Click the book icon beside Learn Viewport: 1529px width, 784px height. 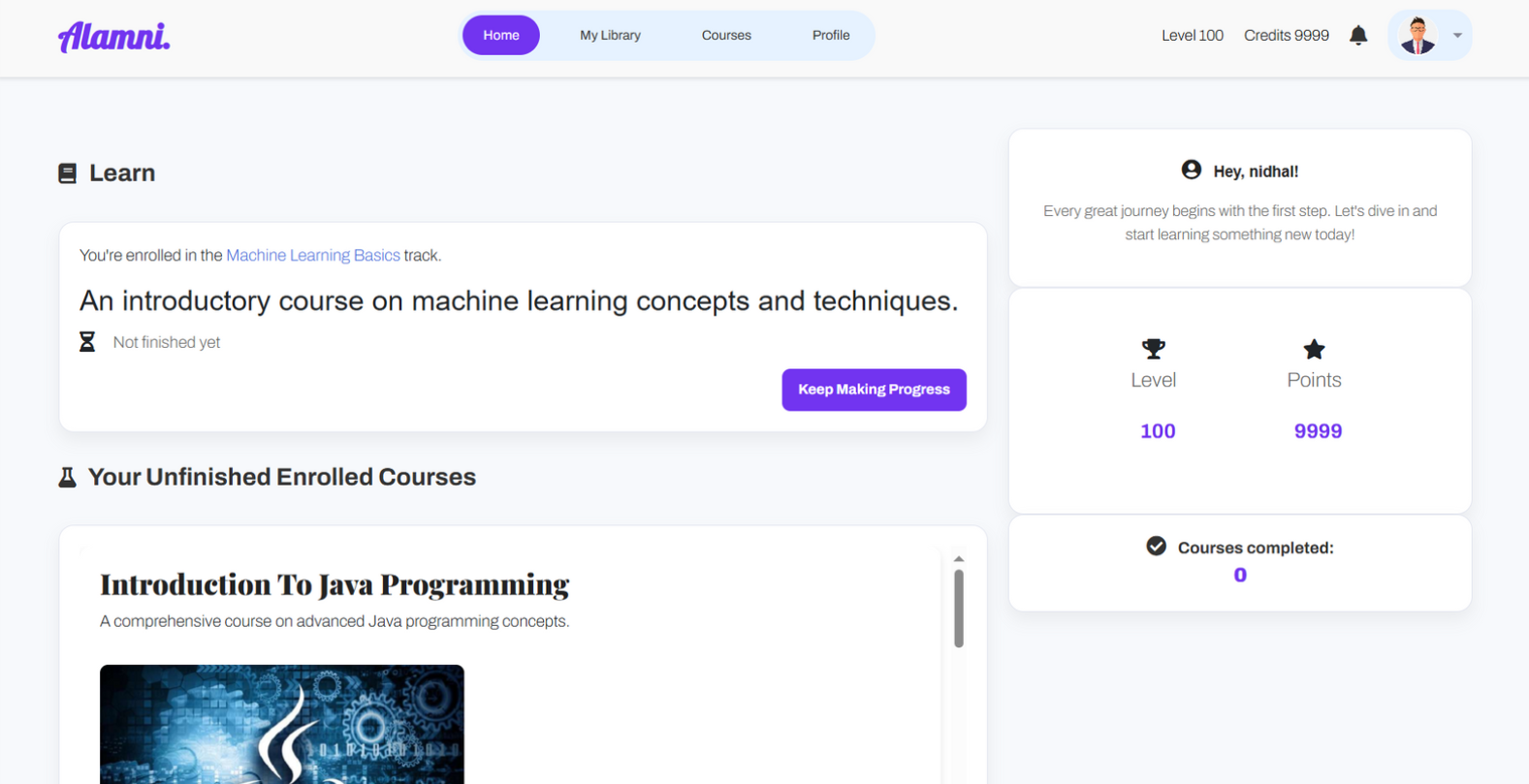[x=67, y=173]
